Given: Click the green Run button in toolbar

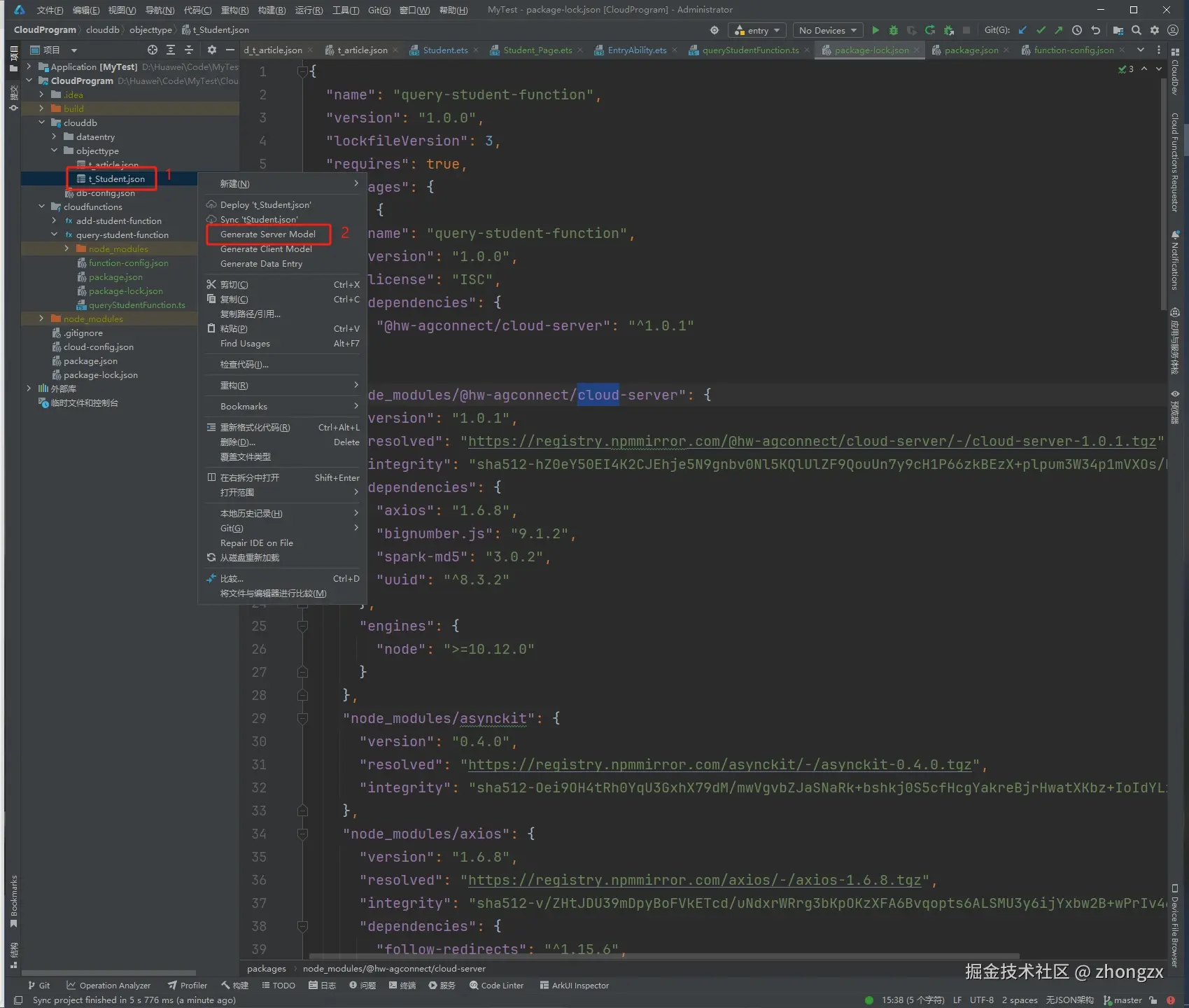Looking at the screenshot, I should tap(875, 30).
